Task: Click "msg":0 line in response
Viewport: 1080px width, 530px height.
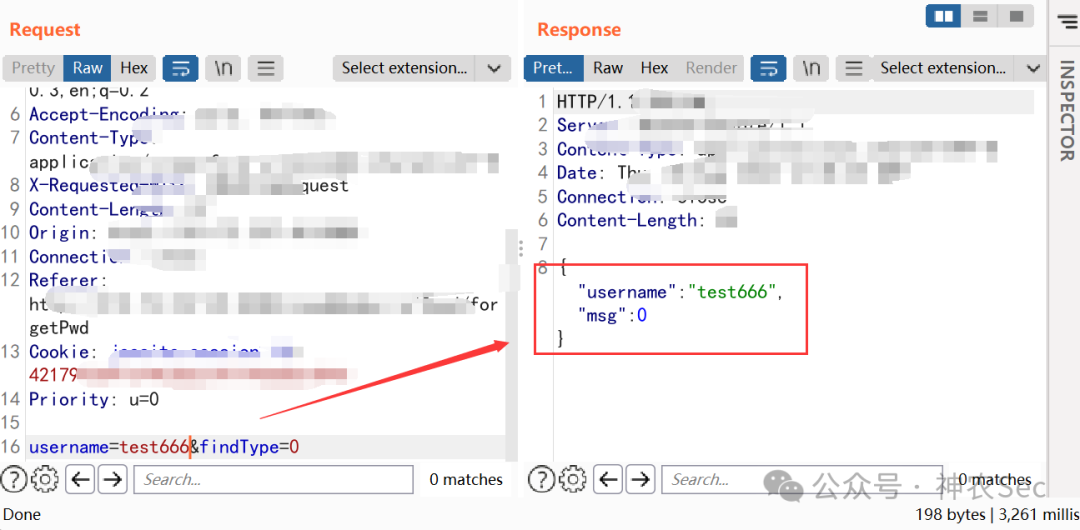Action: [x=614, y=316]
